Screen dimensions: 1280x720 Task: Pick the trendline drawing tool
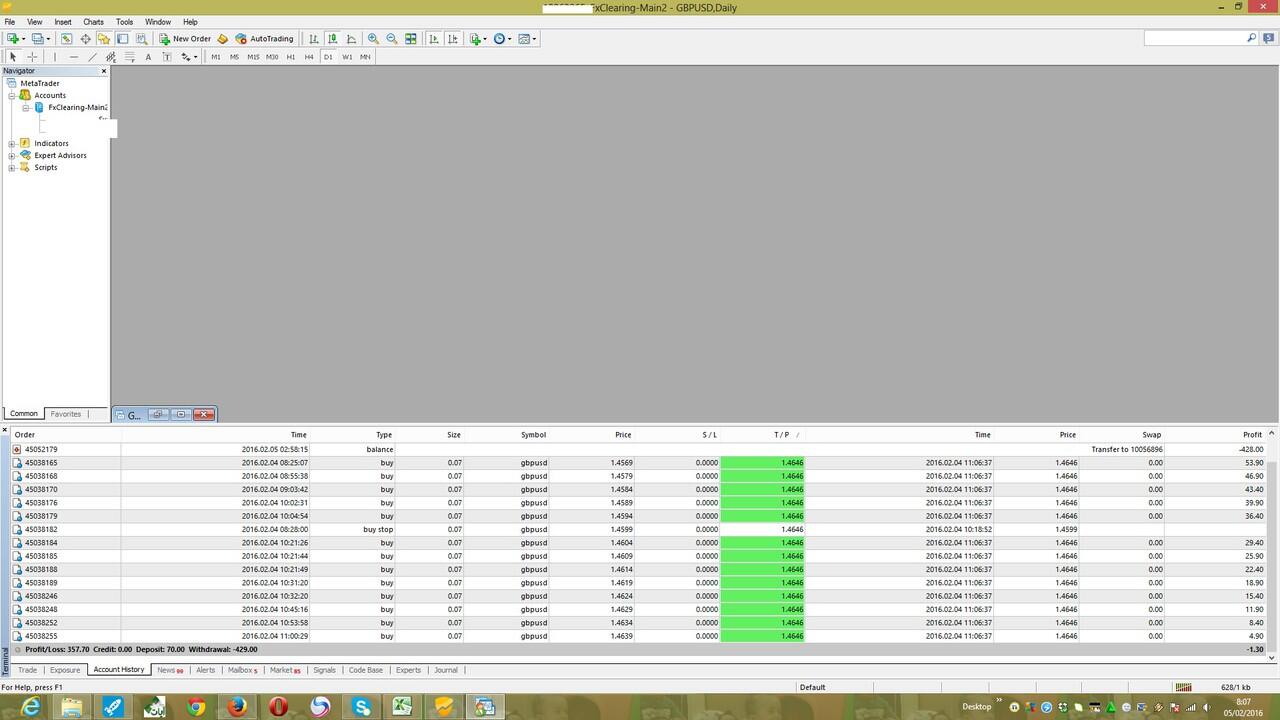coord(92,57)
